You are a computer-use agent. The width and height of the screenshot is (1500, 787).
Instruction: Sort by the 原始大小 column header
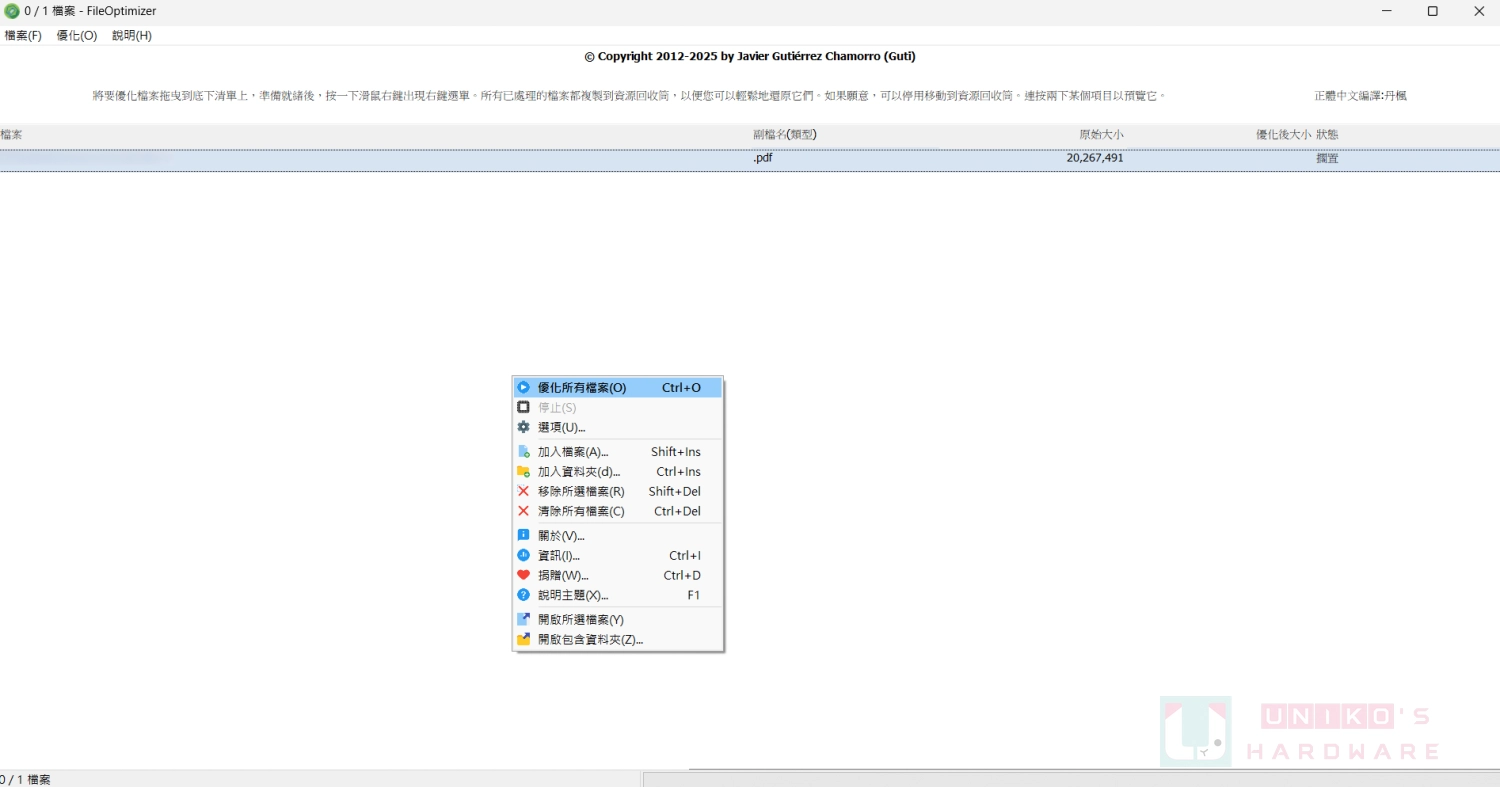pos(1100,135)
